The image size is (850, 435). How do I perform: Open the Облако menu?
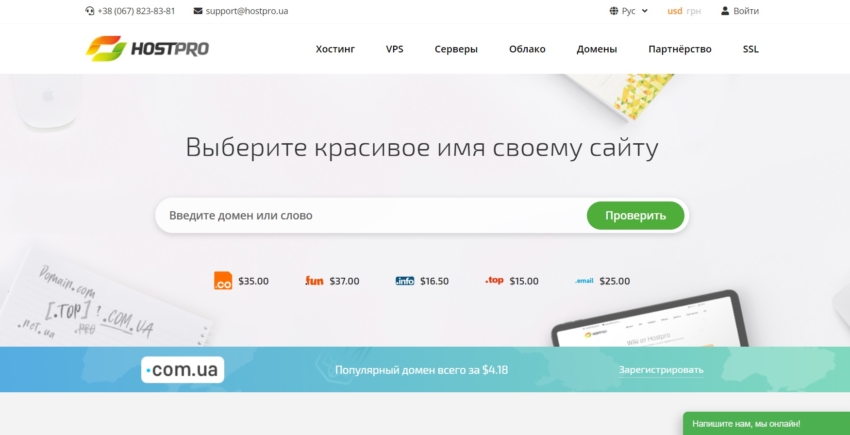[x=527, y=49]
